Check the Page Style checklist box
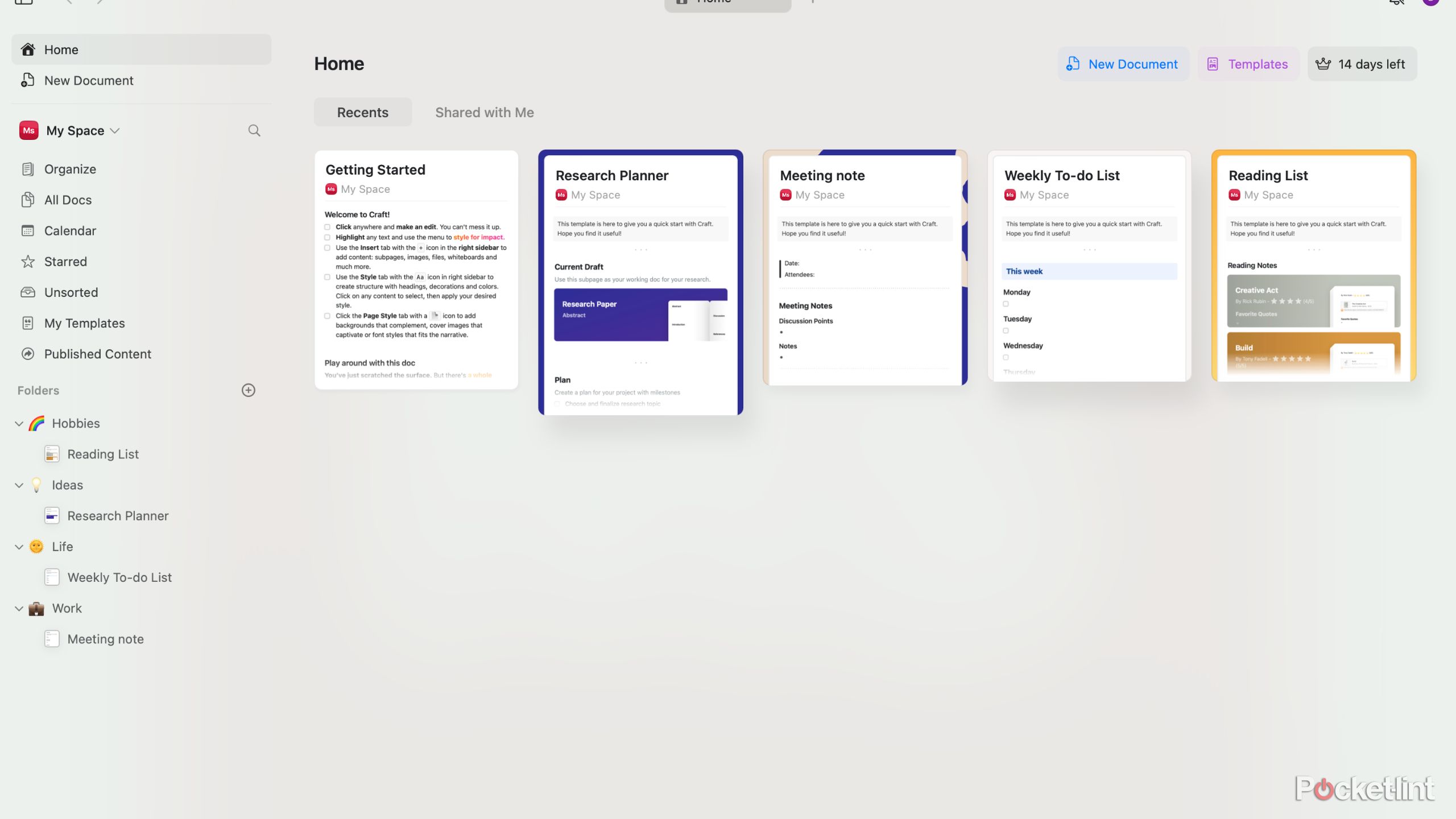This screenshot has width=1456, height=819. [328, 316]
